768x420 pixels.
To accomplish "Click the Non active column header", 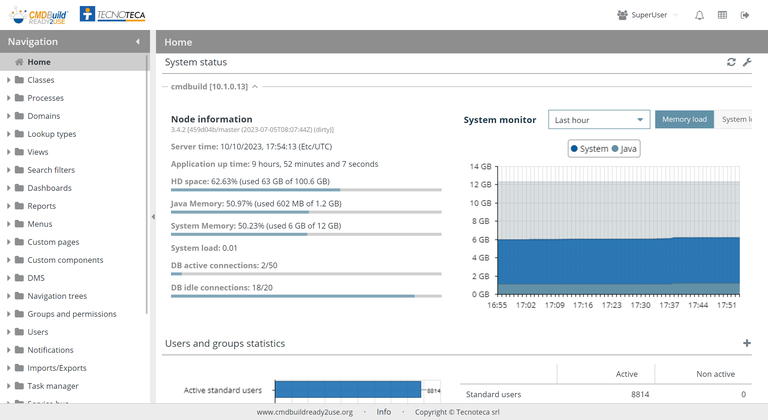I will click(716, 374).
